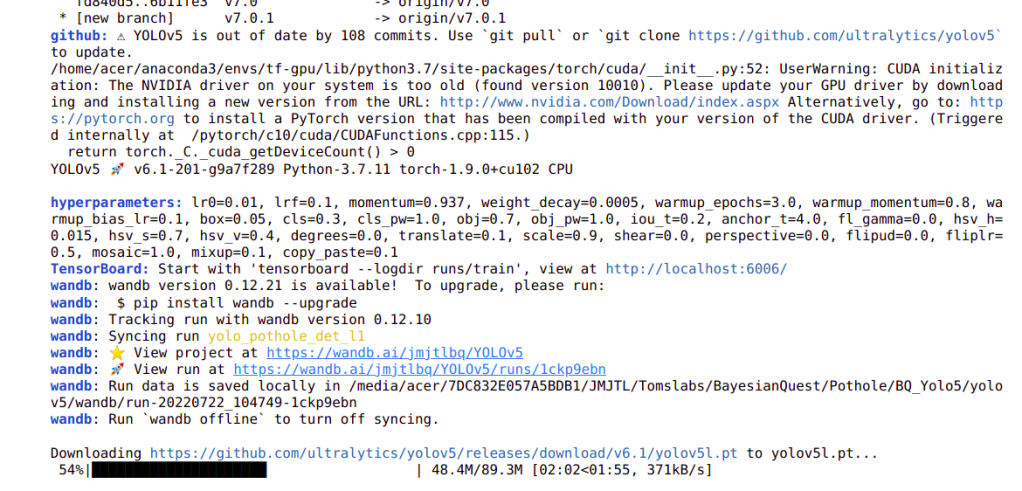Screen dimensions: 1022x491
Task: Open the TensorBoard localhost:6006 link
Action: click(696, 269)
